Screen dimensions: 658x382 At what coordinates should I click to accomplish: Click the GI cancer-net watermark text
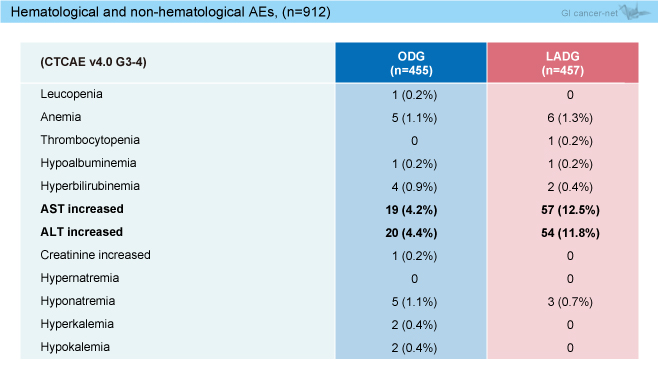(589, 13)
